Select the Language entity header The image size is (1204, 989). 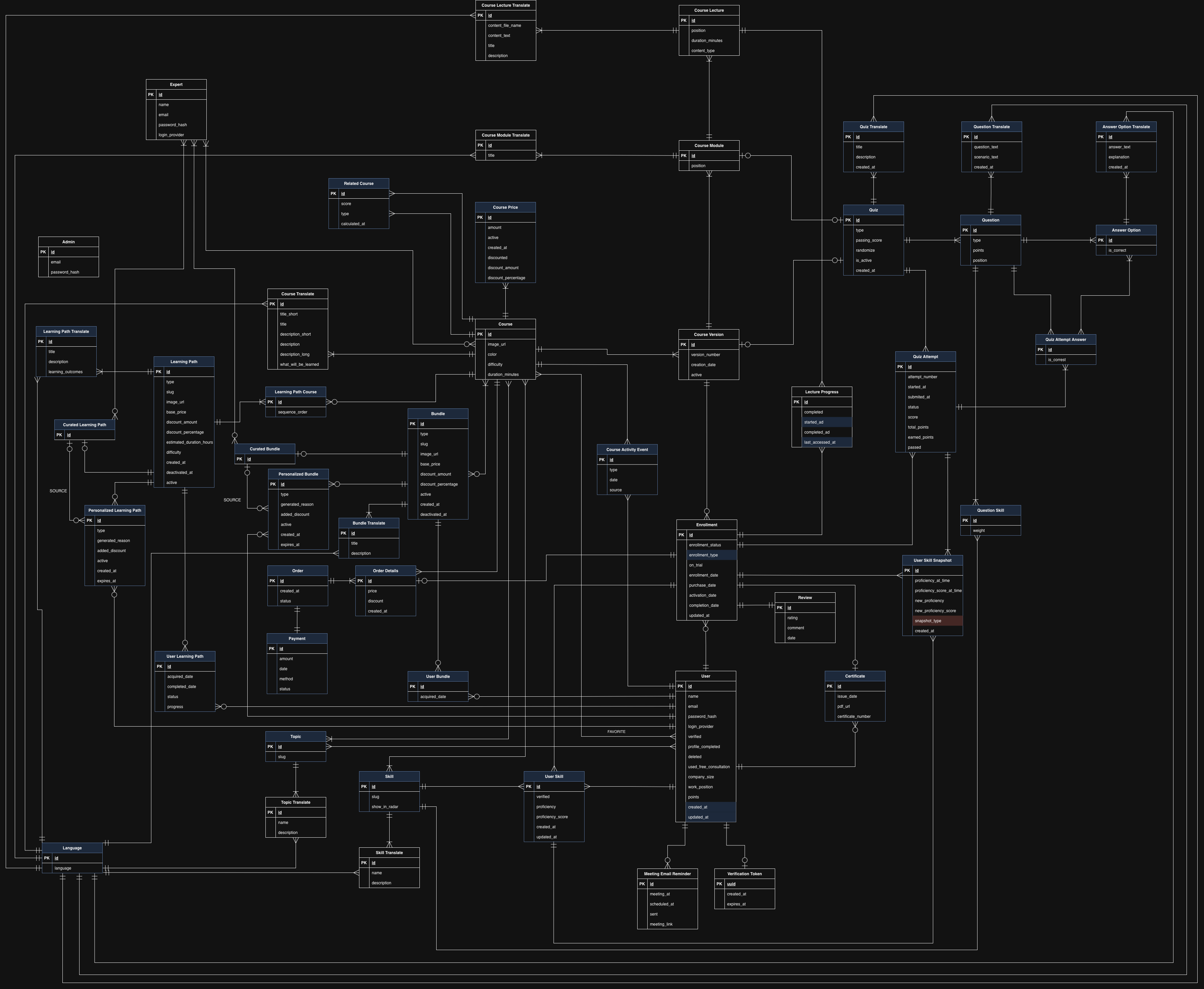72,848
